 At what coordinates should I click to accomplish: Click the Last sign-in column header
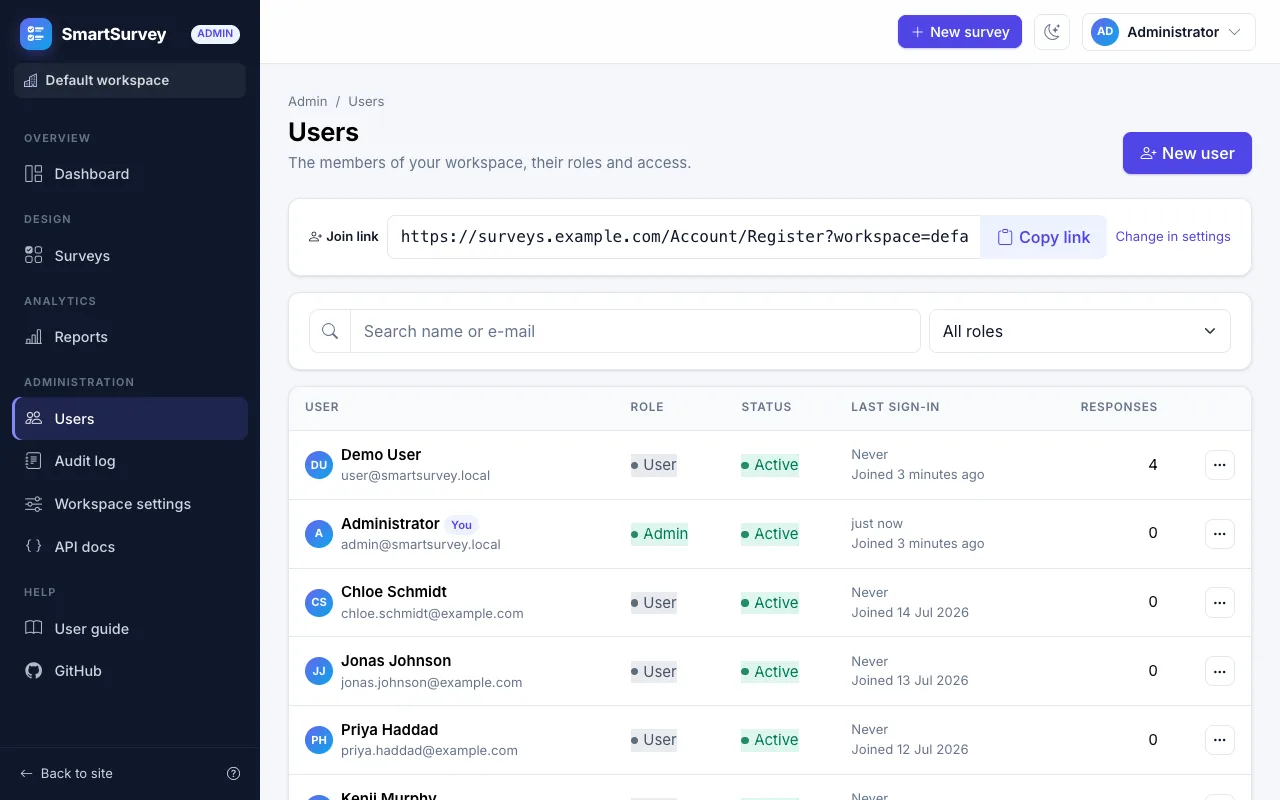click(895, 407)
